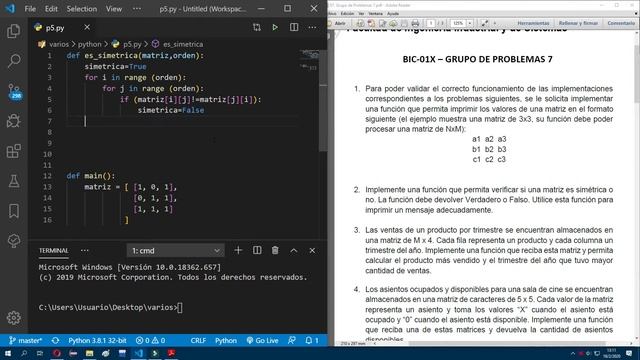Click the feedback icon in status bar
Screen dimensions: 640x360
pyautogui.click(x=291, y=340)
